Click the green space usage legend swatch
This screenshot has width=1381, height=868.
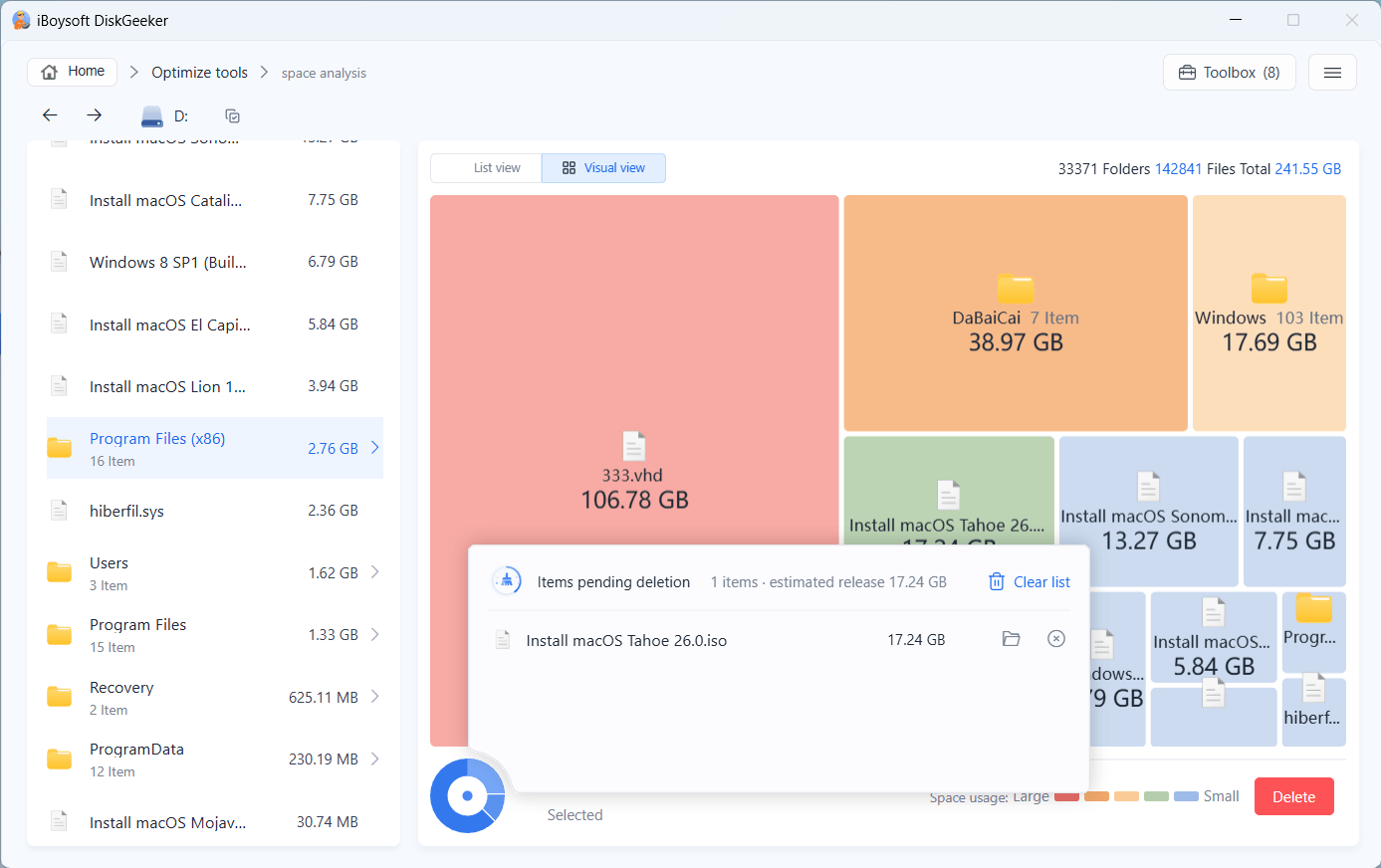1156,796
